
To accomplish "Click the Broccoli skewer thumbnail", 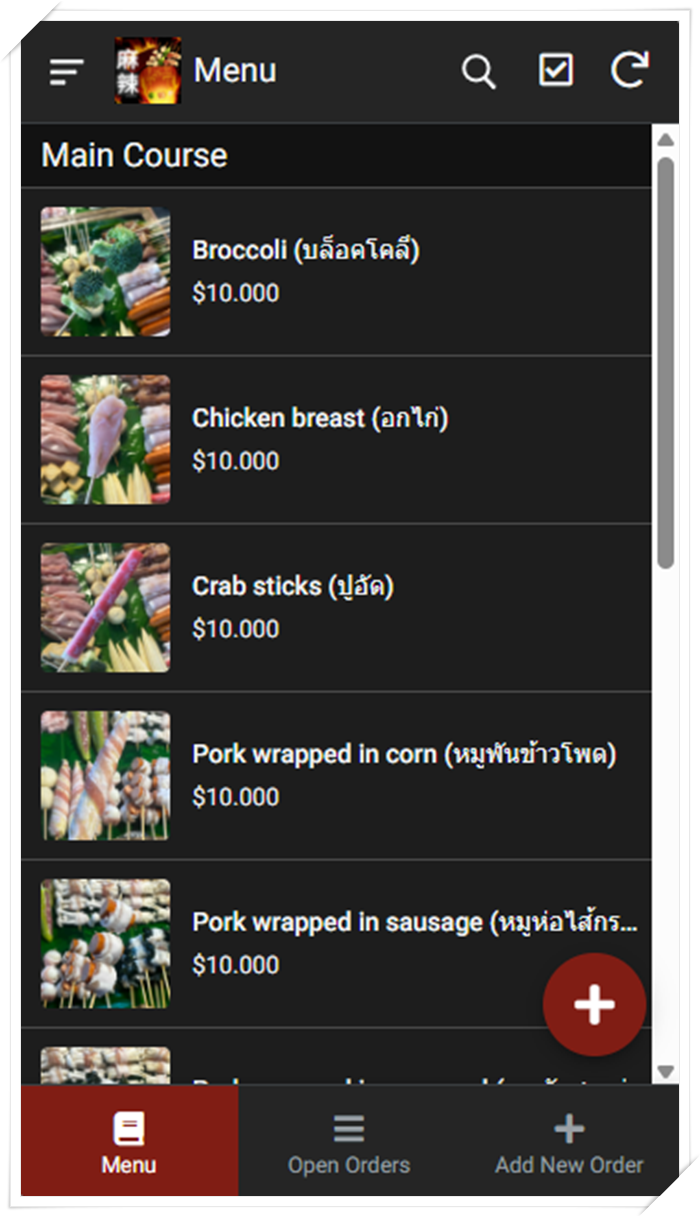I will click(x=105, y=271).
